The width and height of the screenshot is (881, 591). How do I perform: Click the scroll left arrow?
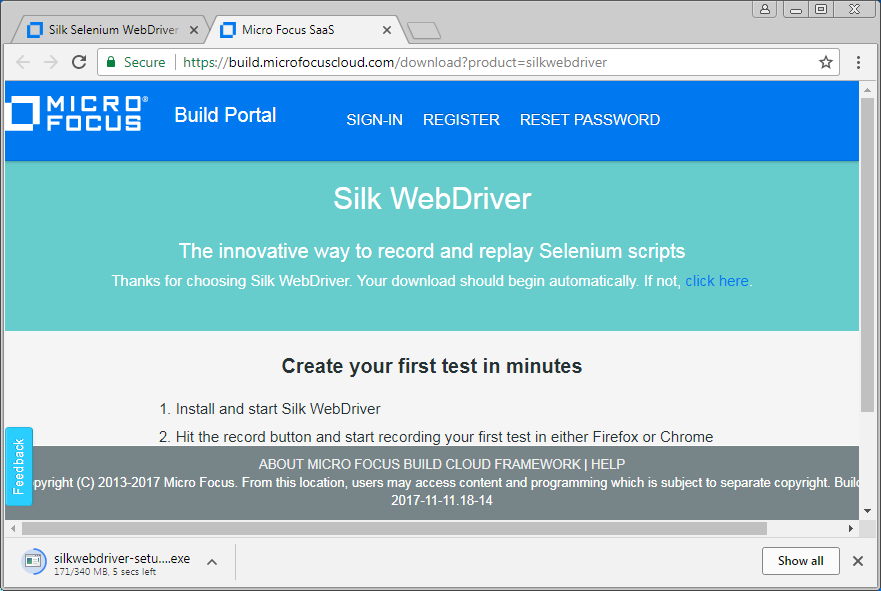click(13, 528)
